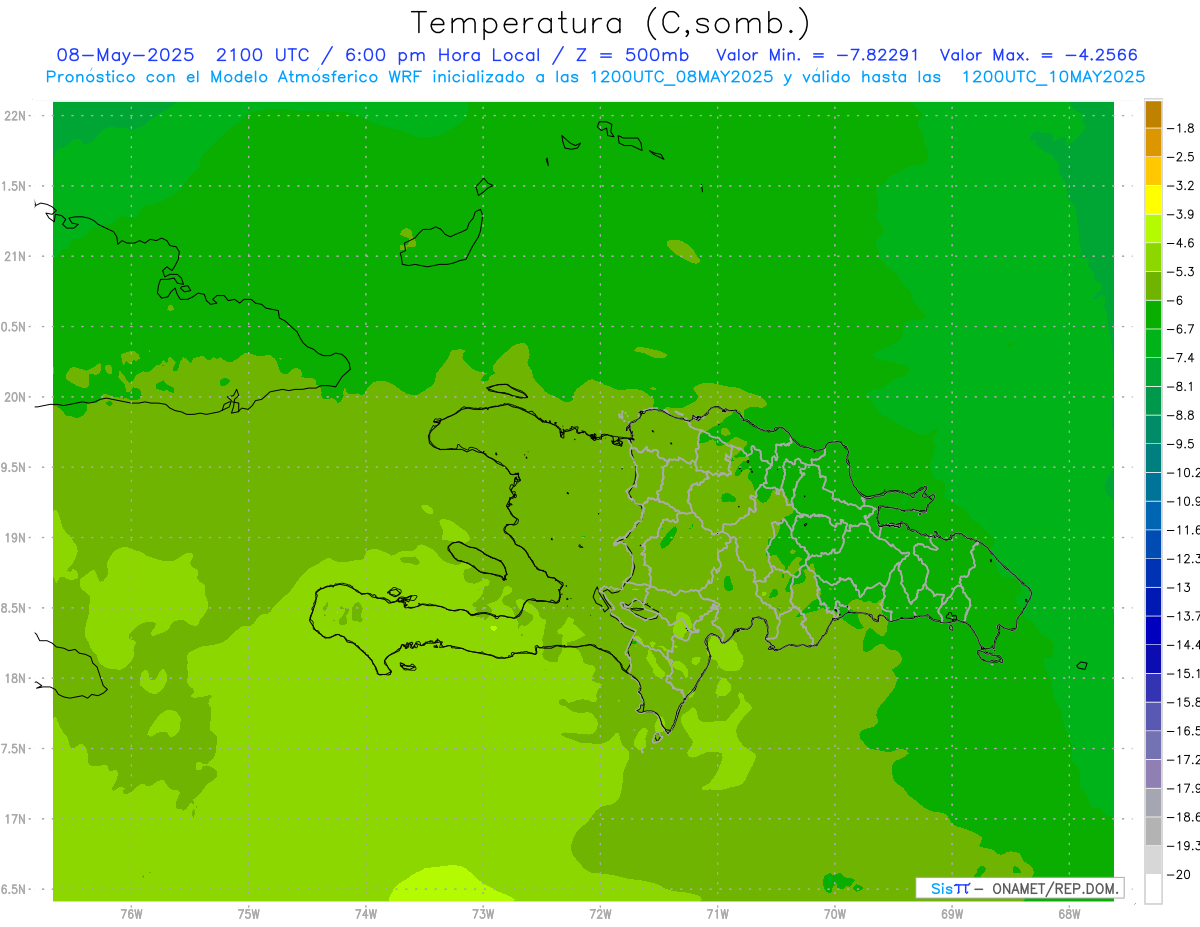
Task: Click the "-8.8" colorbar value
Action: [1181, 415]
